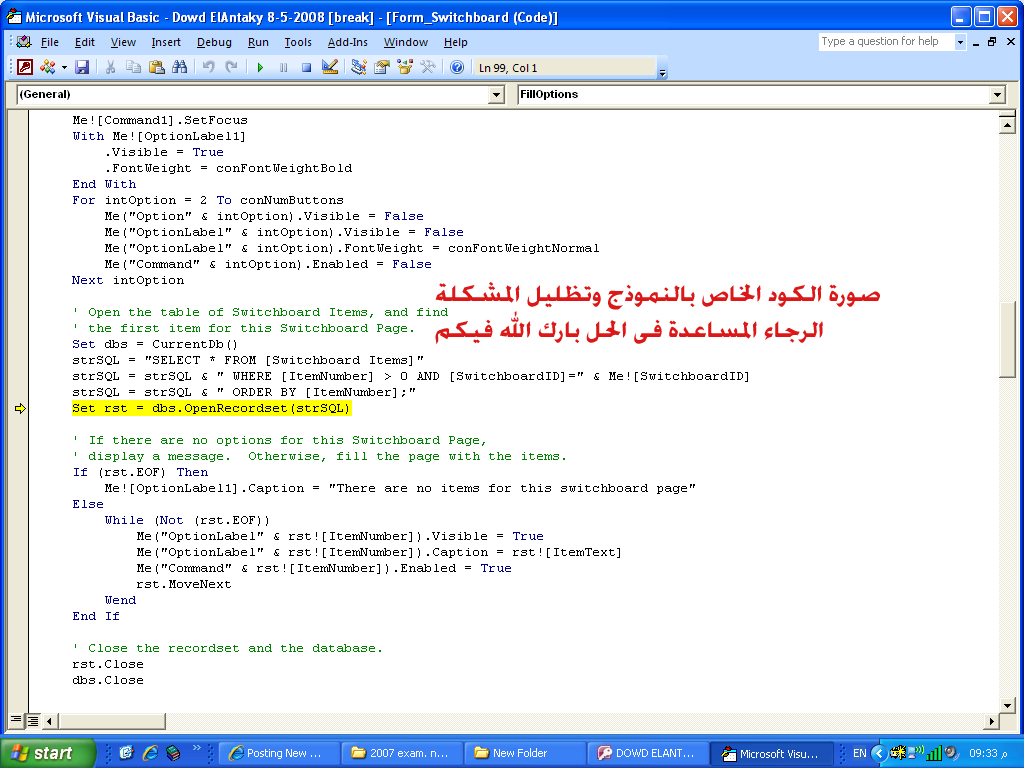Viewport: 1024px width, 768px height.
Task: Open the Run menu
Action: (258, 42)
